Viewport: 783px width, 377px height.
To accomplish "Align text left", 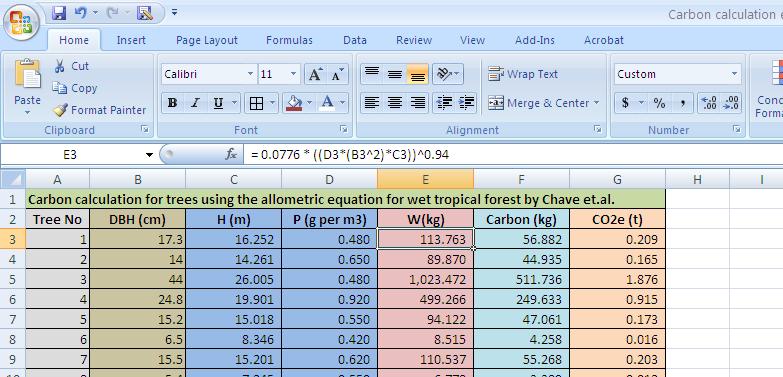I will click(372, 103).
